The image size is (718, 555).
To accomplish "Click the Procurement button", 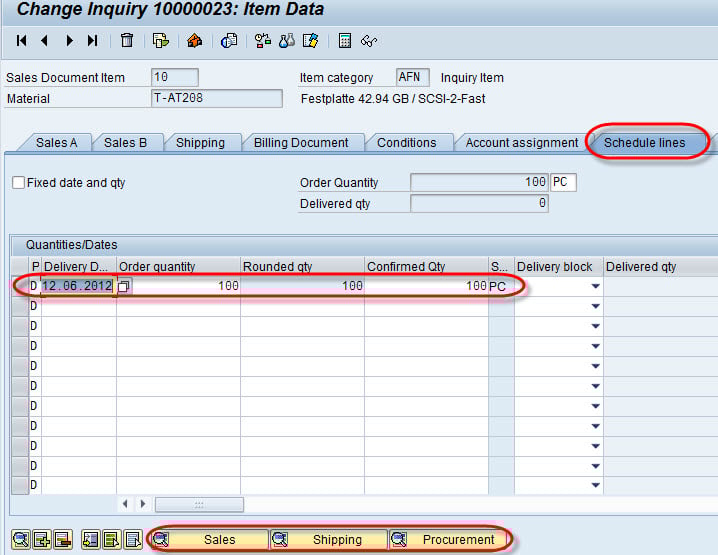I will (x=449, y=540).
